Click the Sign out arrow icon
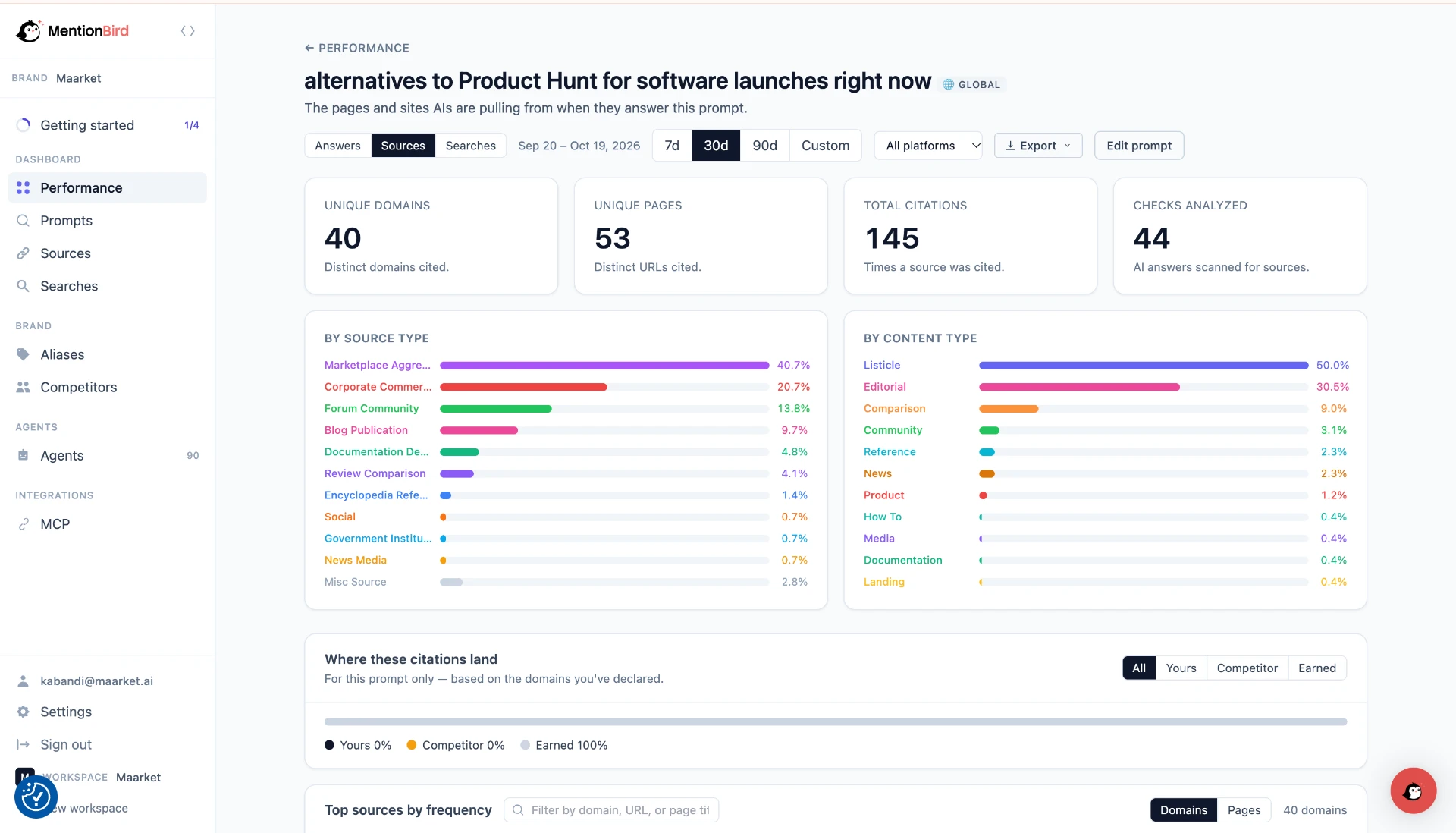1456x833 pixels. [x=24, y=745]
